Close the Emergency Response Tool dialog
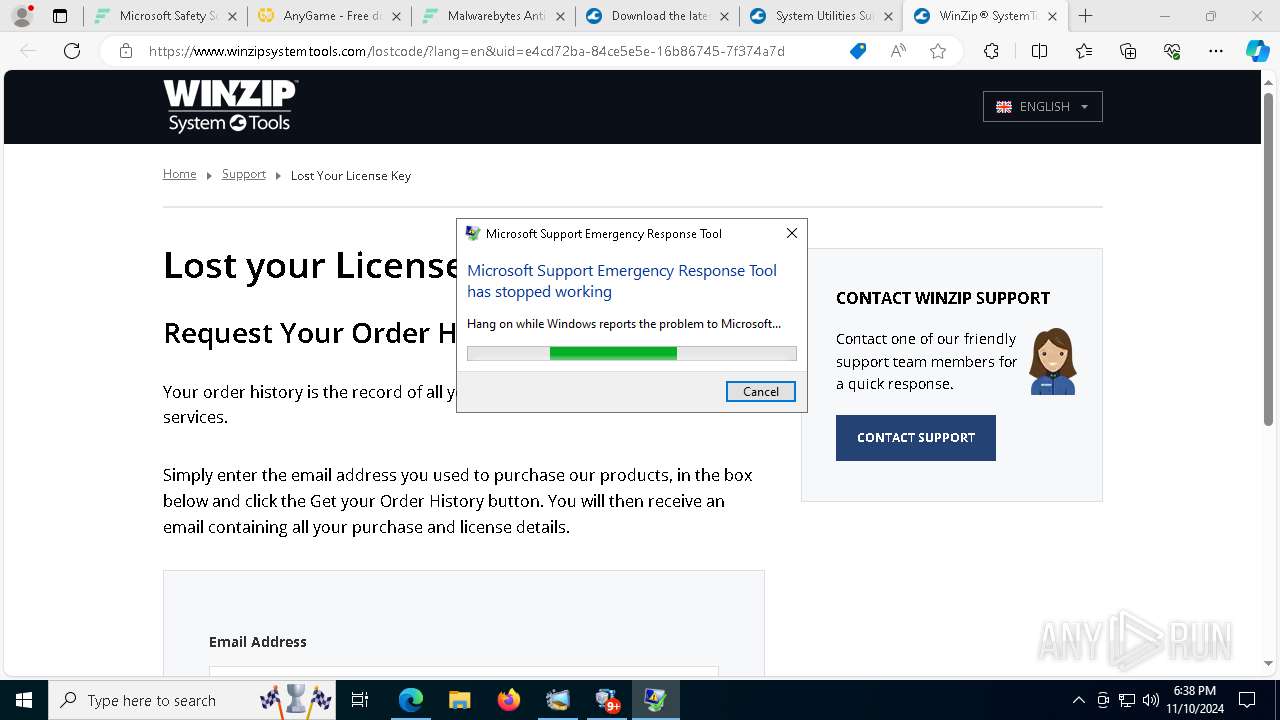Viewport: 1280px width, 720px height. [791, 233]
